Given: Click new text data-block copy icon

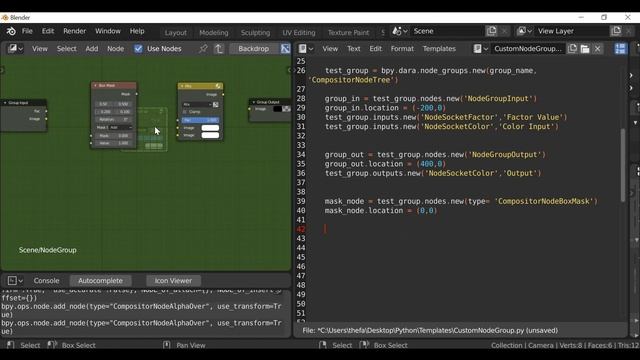Looking at the screenshot, I should [x=572, y=49].
